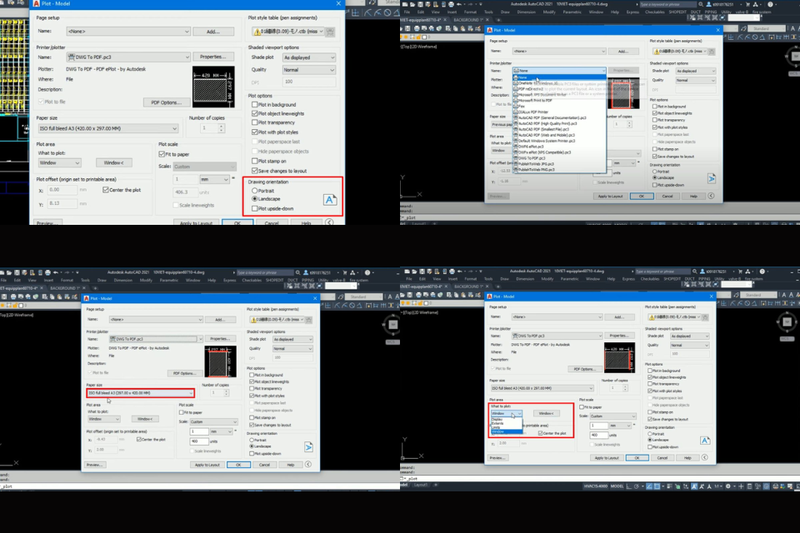
Task: Click the Plot printer icon in top-right title bar
Action: pos(451,4)
